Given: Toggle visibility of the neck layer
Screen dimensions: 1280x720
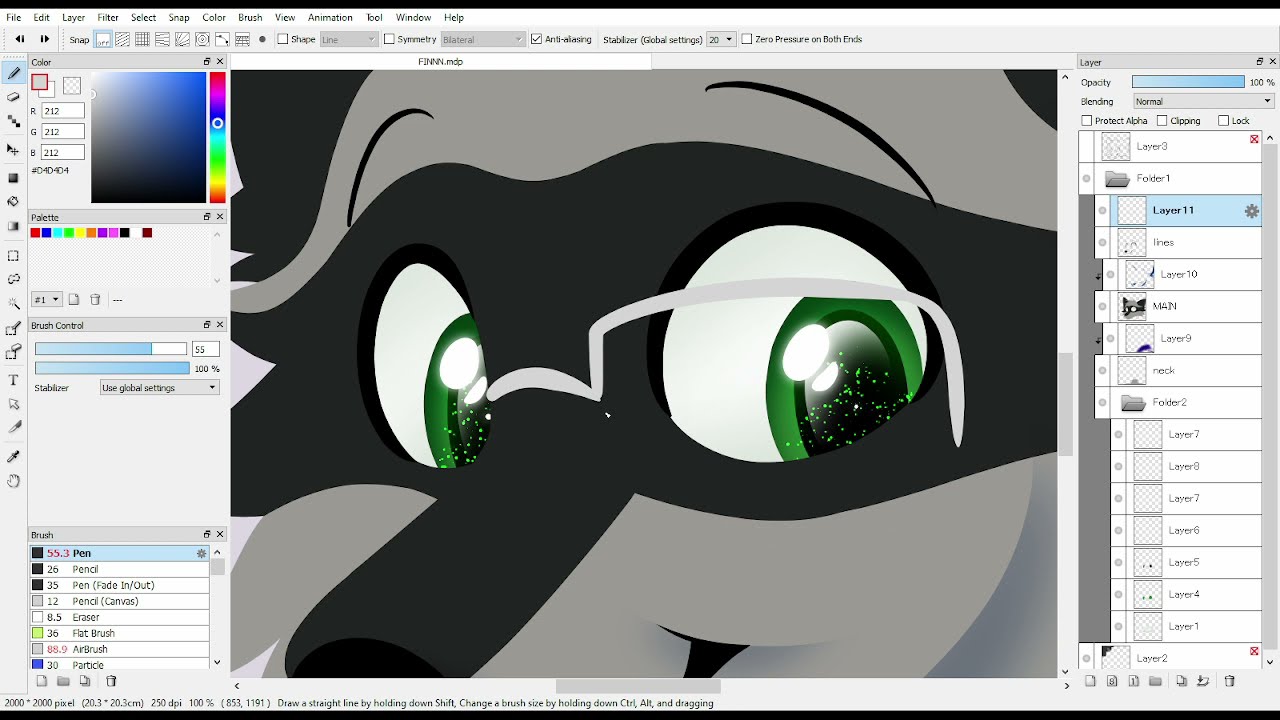Looking at the screenshot, I should pyautogui.click(x=1102, y=370).
